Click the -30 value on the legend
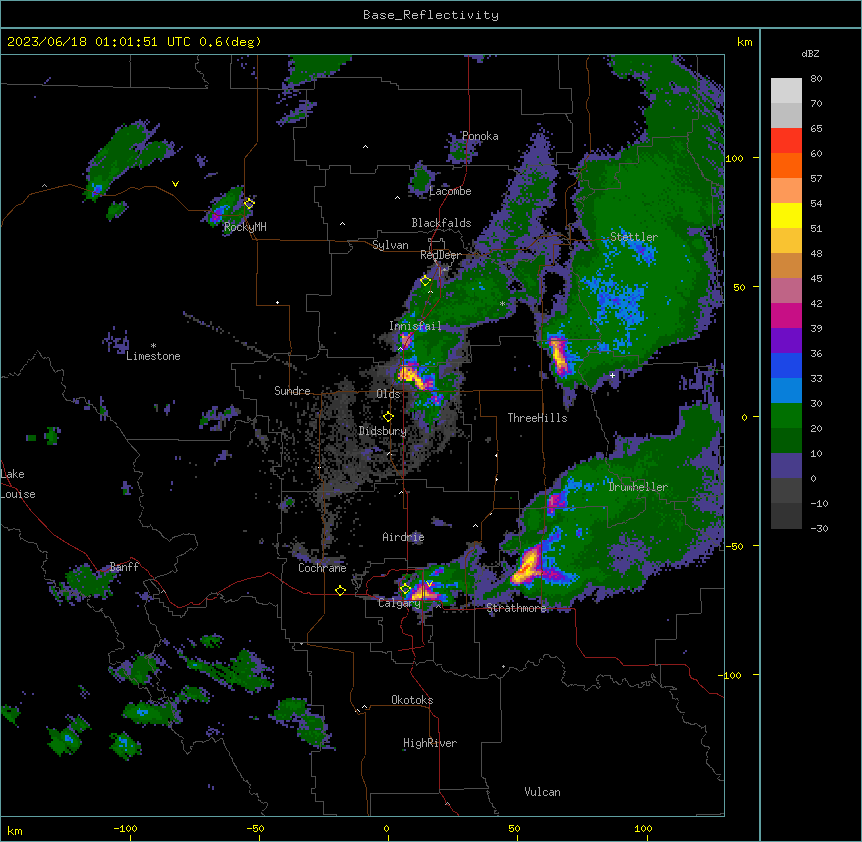 click(x=819, y=528)
